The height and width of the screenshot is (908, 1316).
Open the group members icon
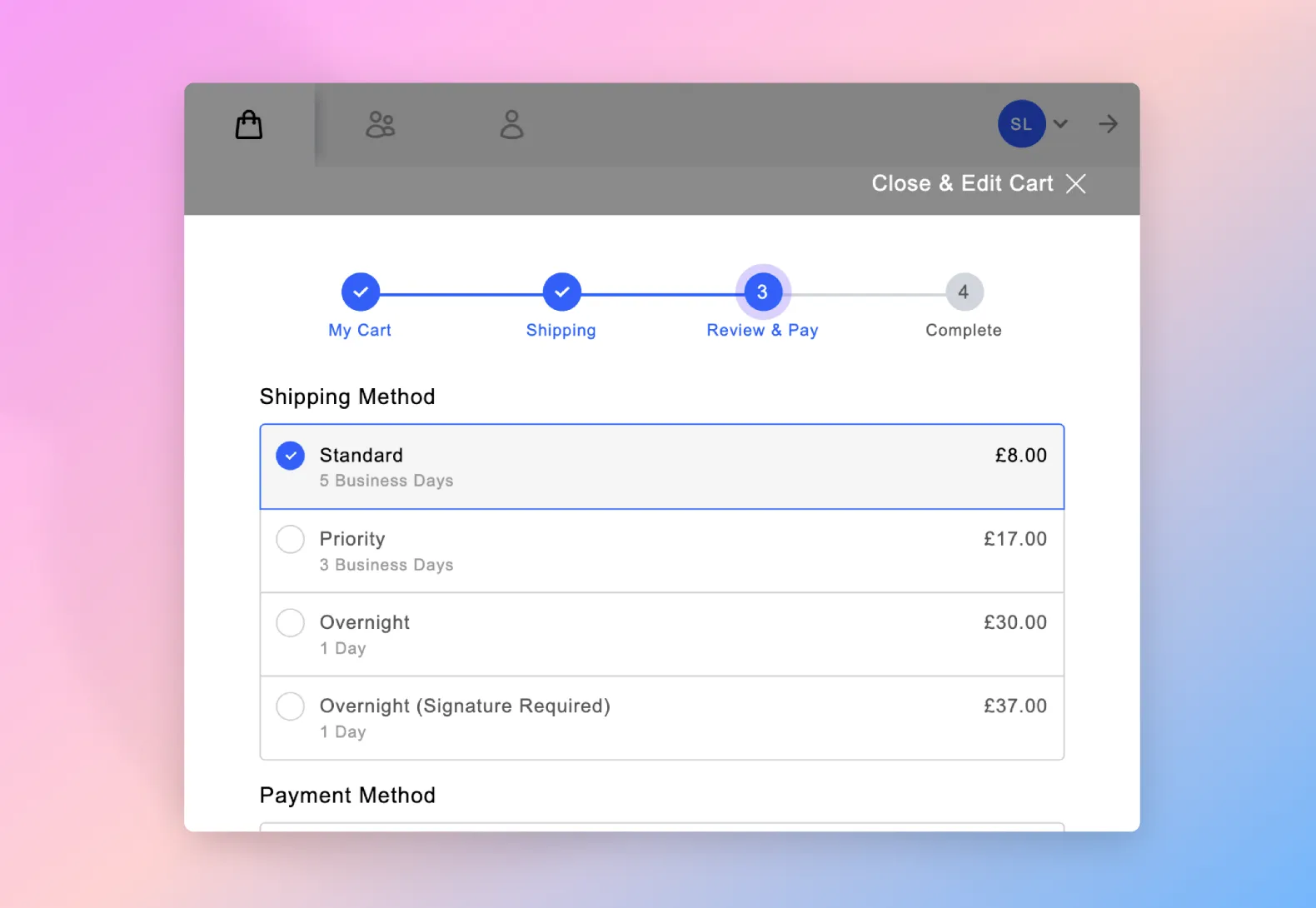381,125
